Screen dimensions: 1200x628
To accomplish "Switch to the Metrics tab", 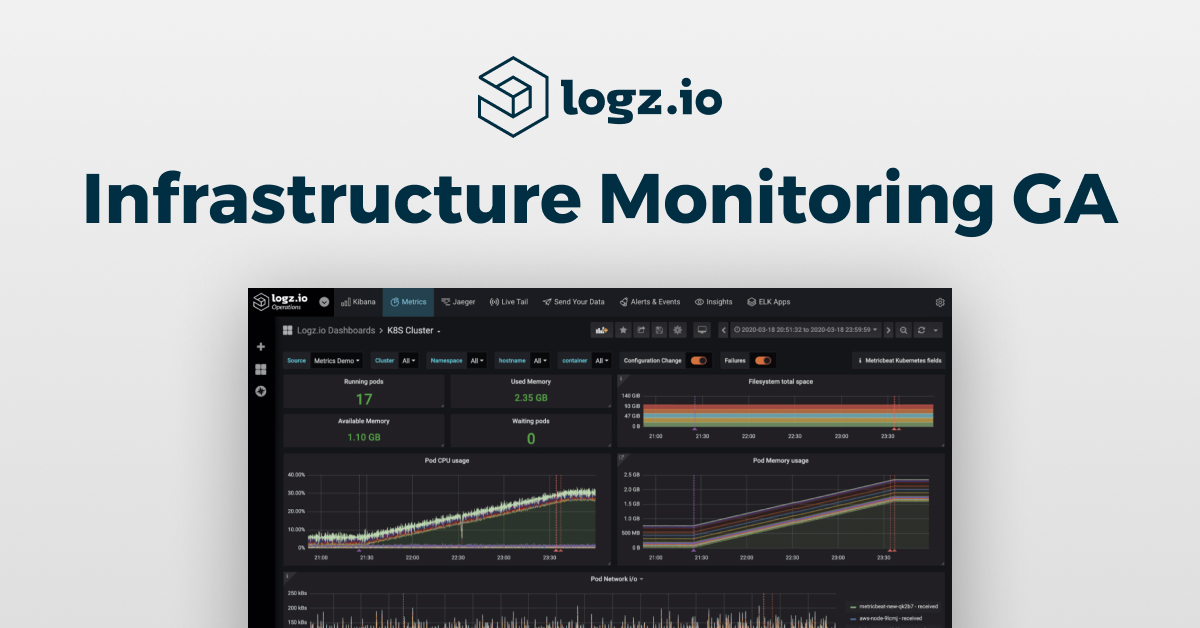I will (x=408, y=302).
